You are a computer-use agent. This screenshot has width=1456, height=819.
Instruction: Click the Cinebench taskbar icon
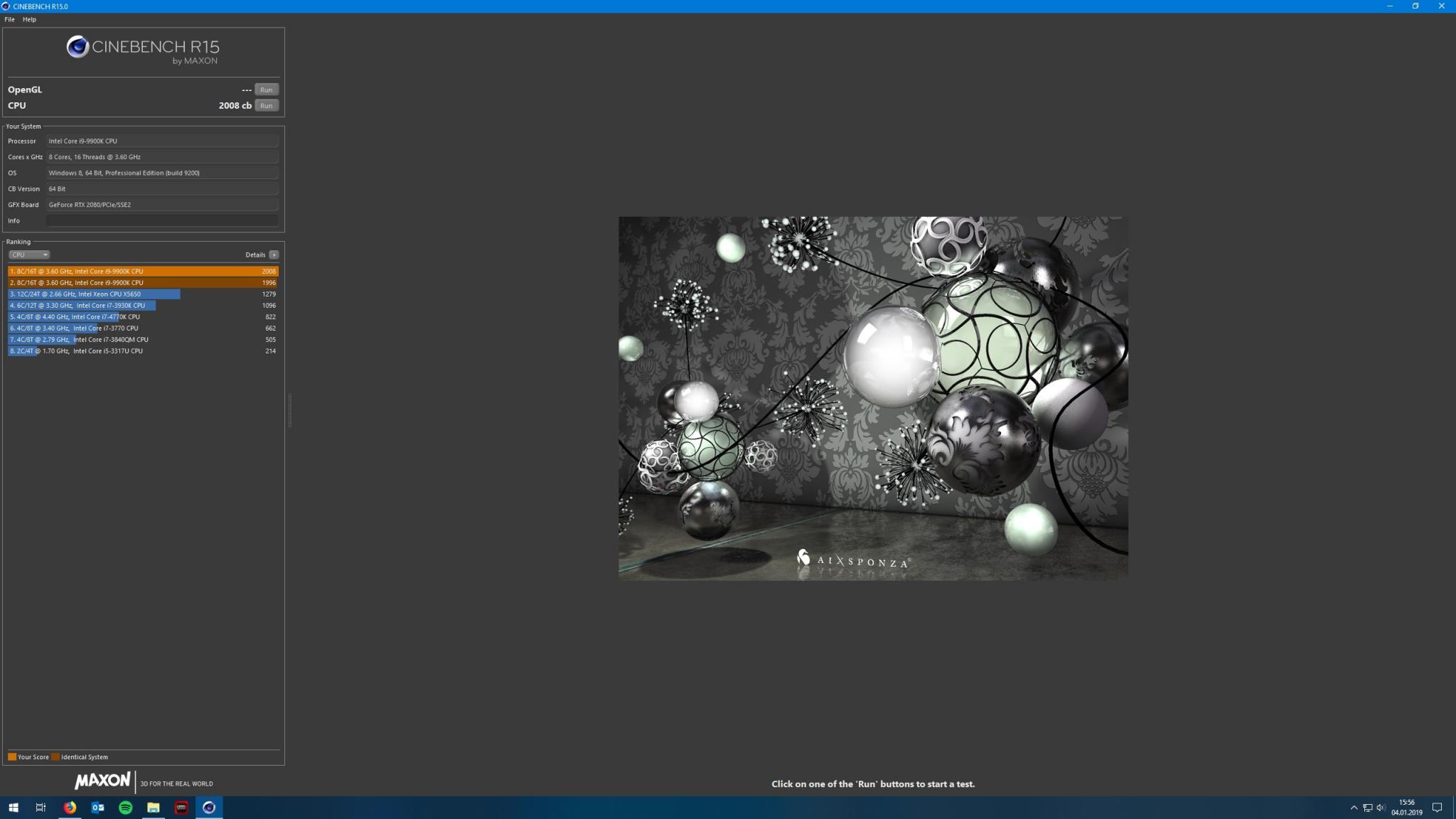[x=209, y=808]
